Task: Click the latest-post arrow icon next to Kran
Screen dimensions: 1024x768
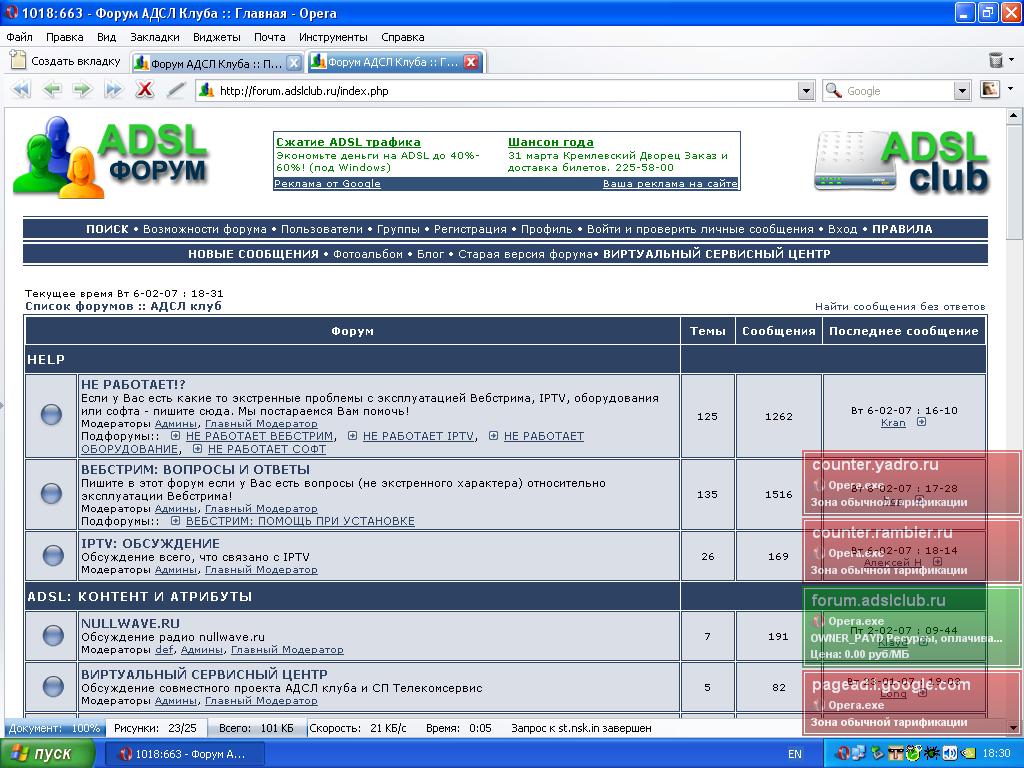Action: [921, 422]
